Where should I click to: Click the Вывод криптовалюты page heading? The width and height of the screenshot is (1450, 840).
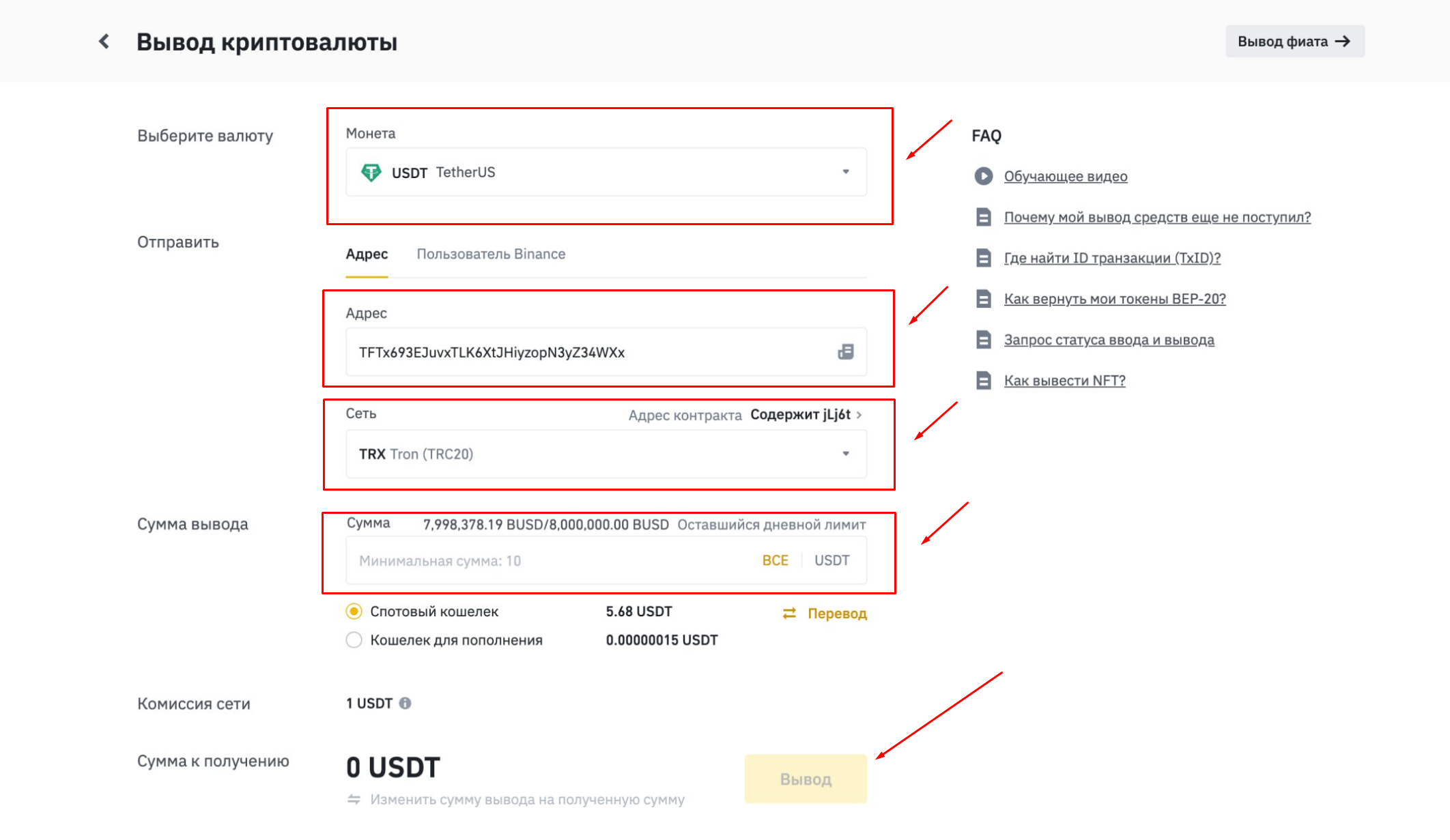click(267, 42)
